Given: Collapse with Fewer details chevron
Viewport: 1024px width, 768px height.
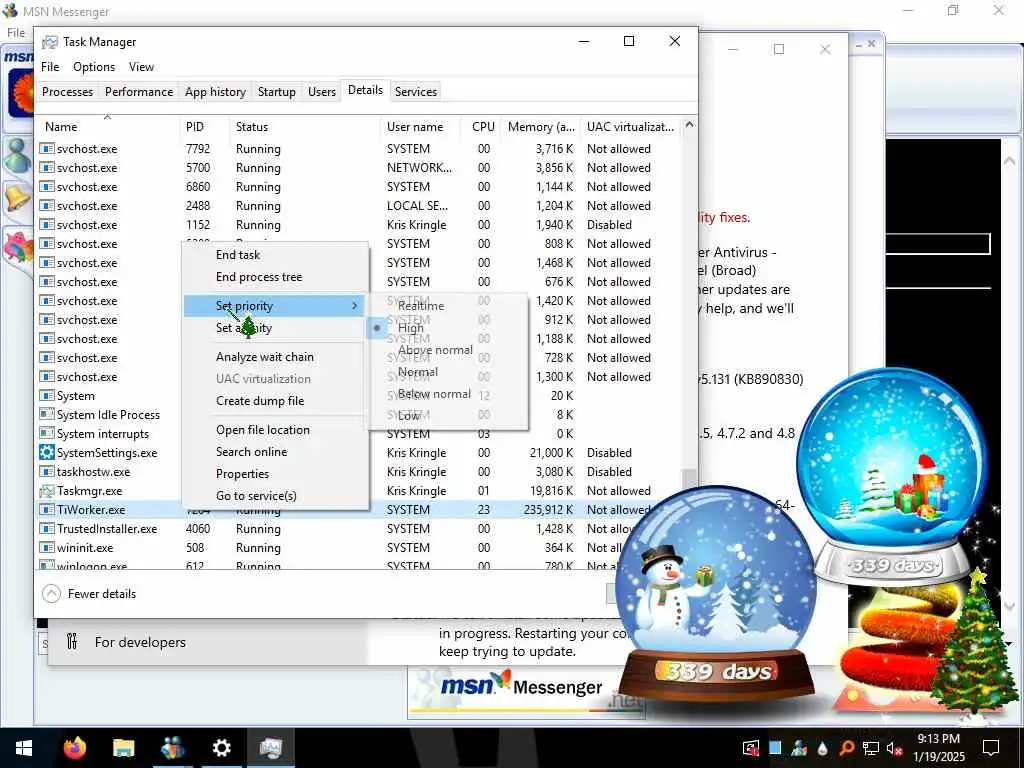Looking at the screenshot, I should 51,594.
